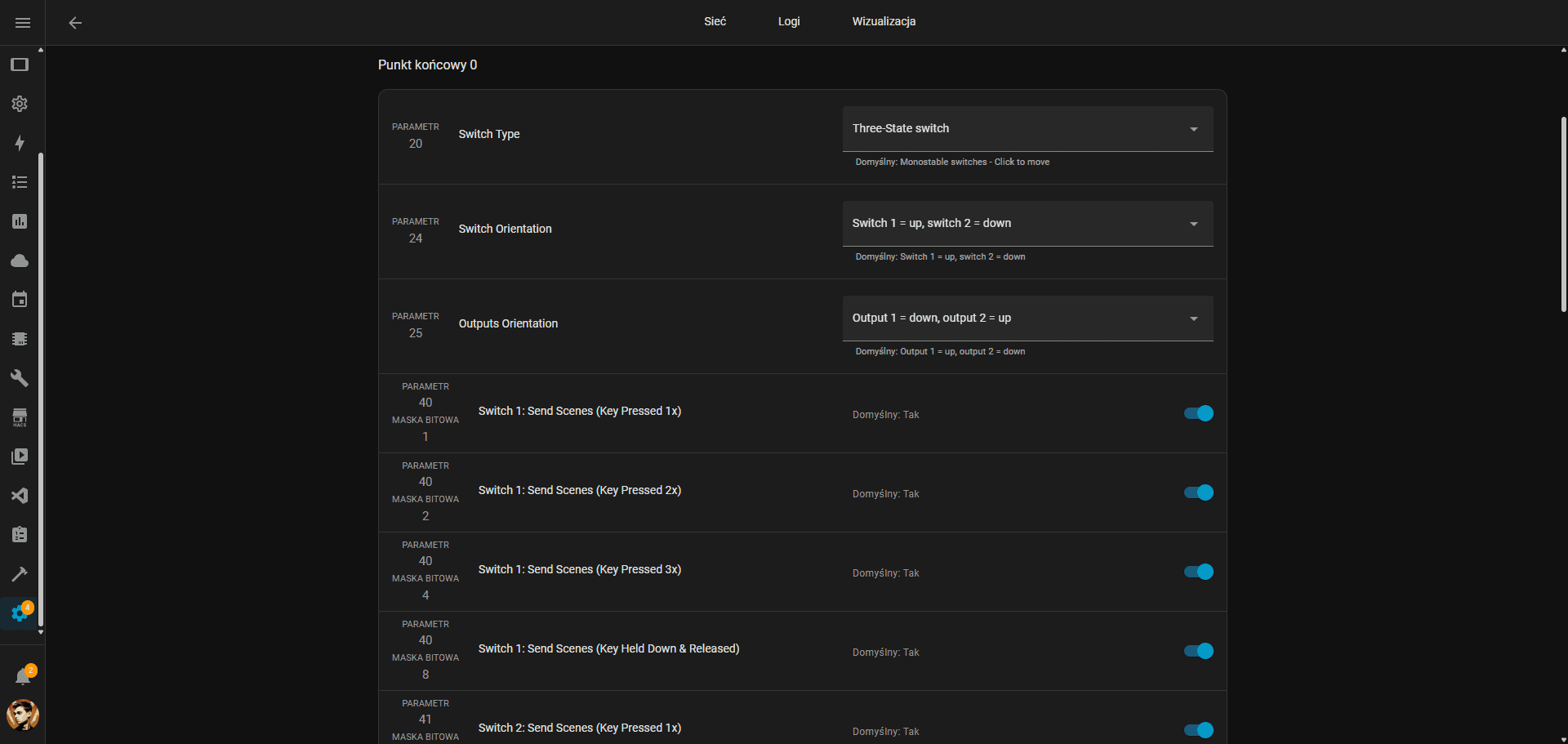Open the user profile avatar
1568x744 pixels.
23,715
